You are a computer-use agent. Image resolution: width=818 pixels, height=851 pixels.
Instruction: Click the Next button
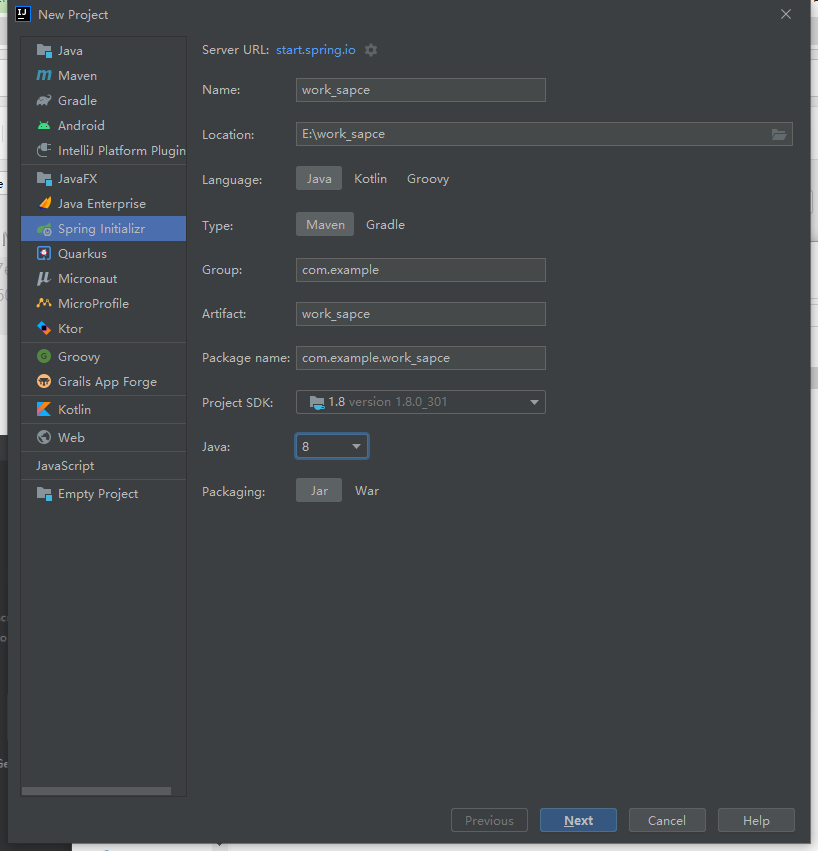click(578, 820)
